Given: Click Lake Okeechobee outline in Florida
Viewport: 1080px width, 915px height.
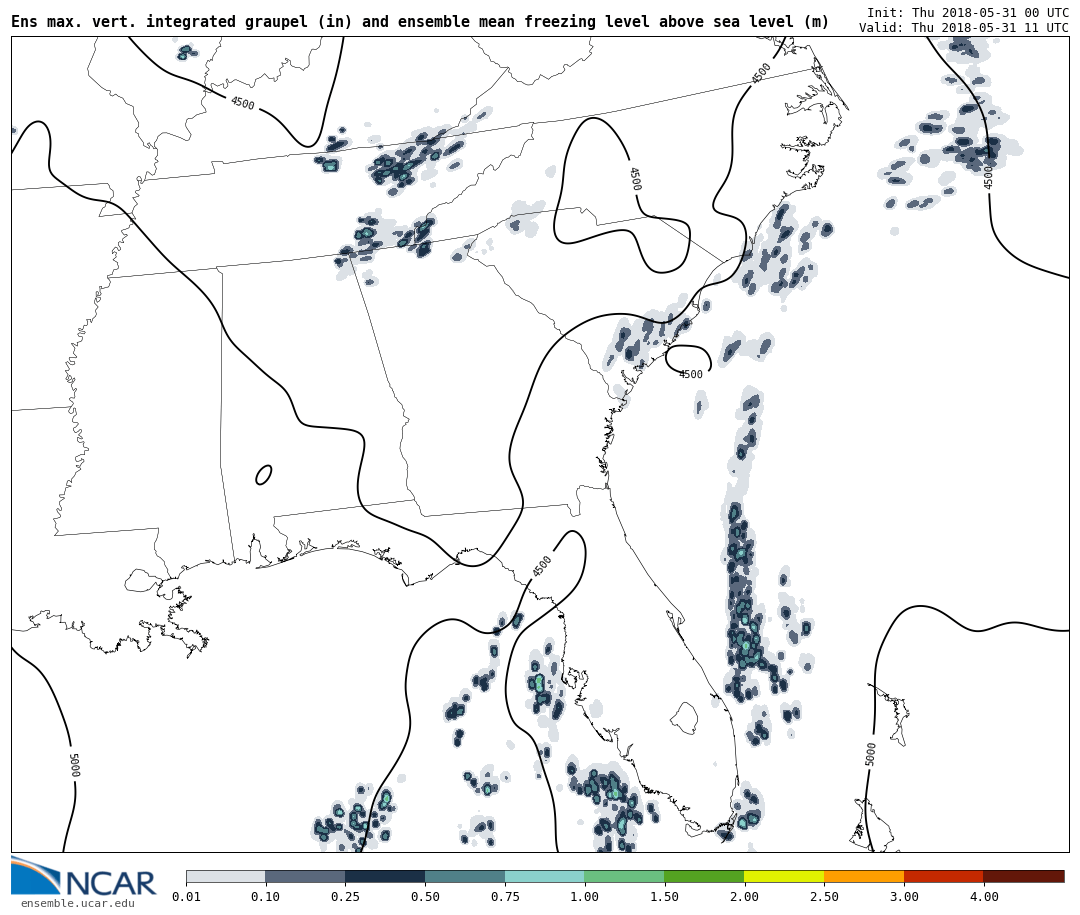Looking at the screenshot, I should (685, 718).
